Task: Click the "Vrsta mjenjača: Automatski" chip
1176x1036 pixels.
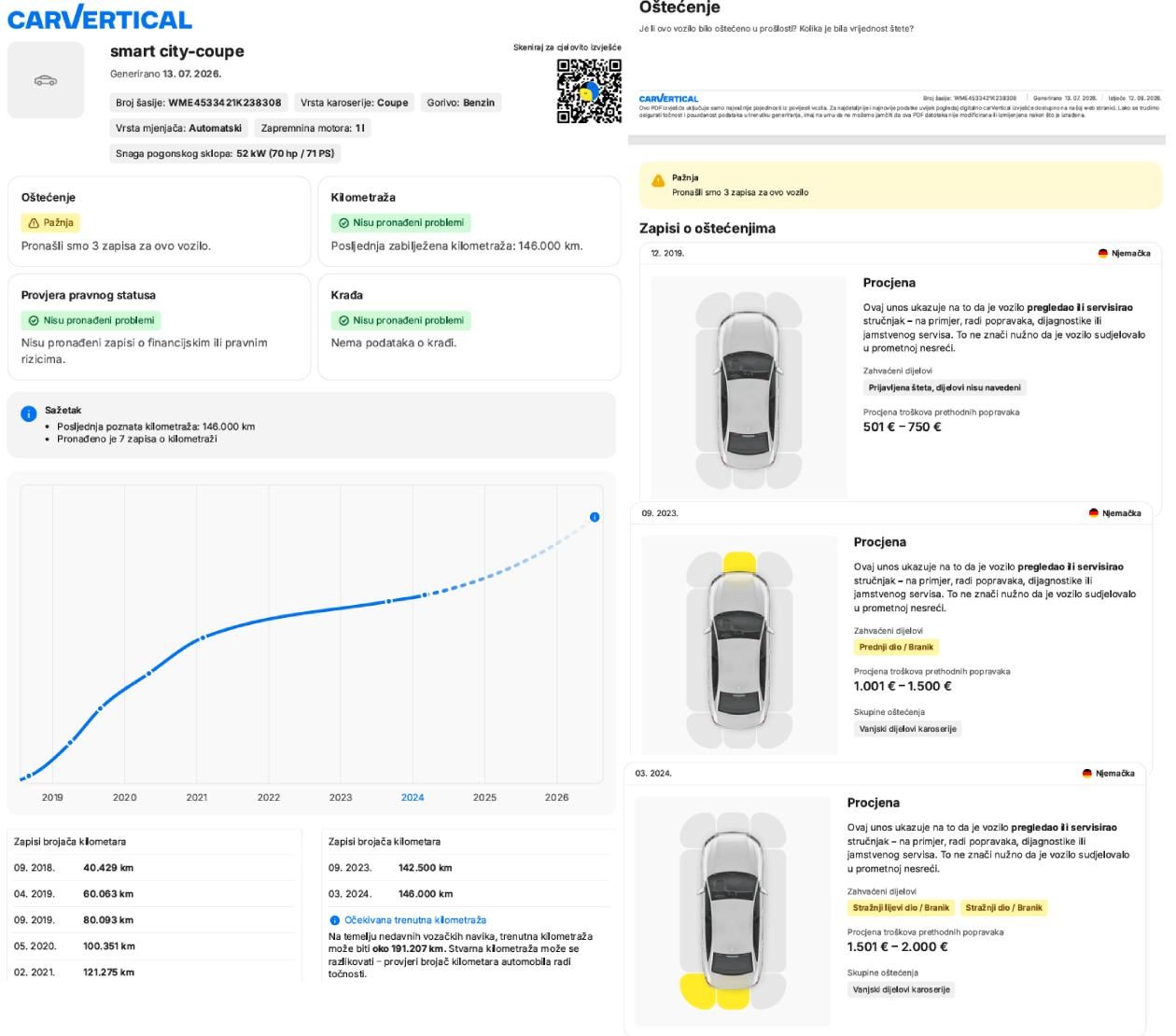Action: click(x=179, y=128)
